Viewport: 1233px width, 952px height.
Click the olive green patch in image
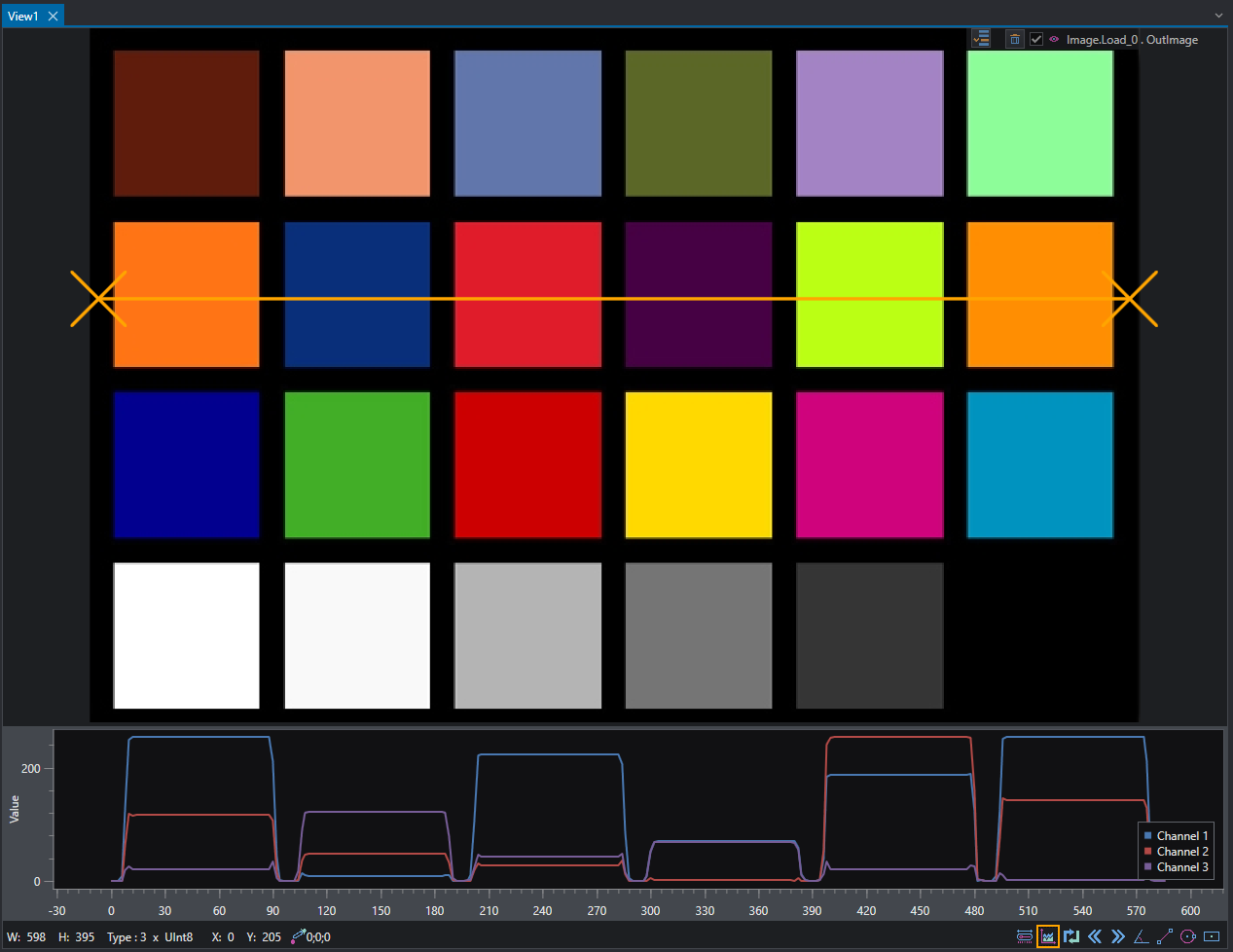point(699,124)
